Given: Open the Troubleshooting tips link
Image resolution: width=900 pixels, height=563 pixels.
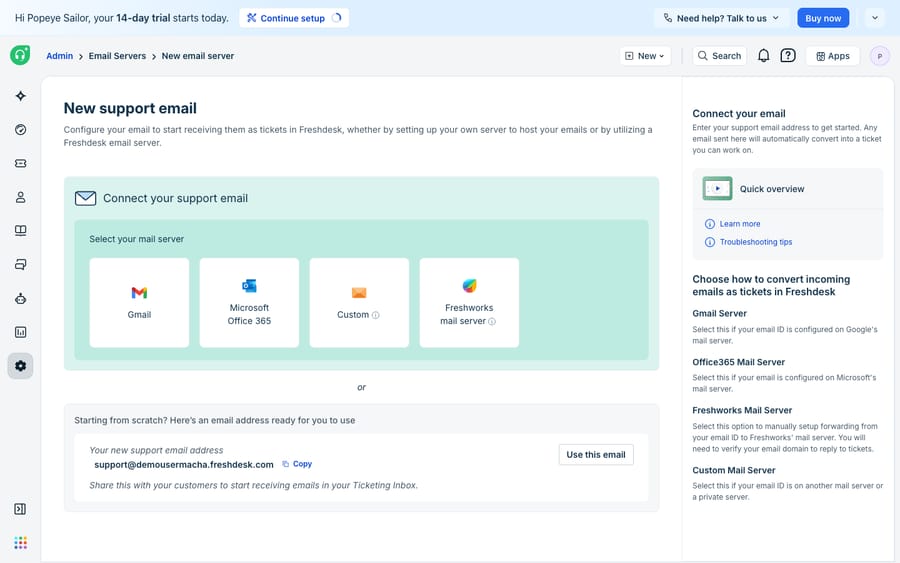Looking at the screenshot, I should [x=756, y=242].
